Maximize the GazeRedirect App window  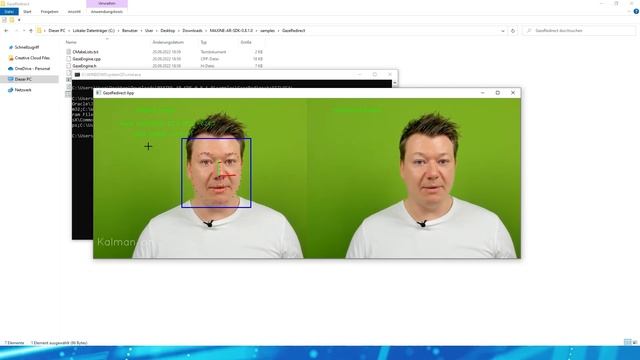(498, 93)
